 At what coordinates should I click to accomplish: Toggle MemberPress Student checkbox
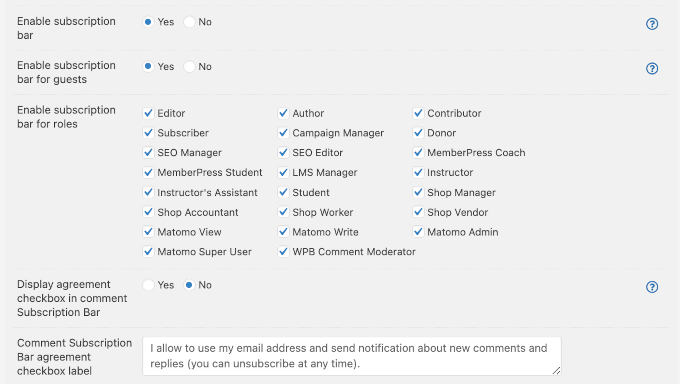point(148,173)
